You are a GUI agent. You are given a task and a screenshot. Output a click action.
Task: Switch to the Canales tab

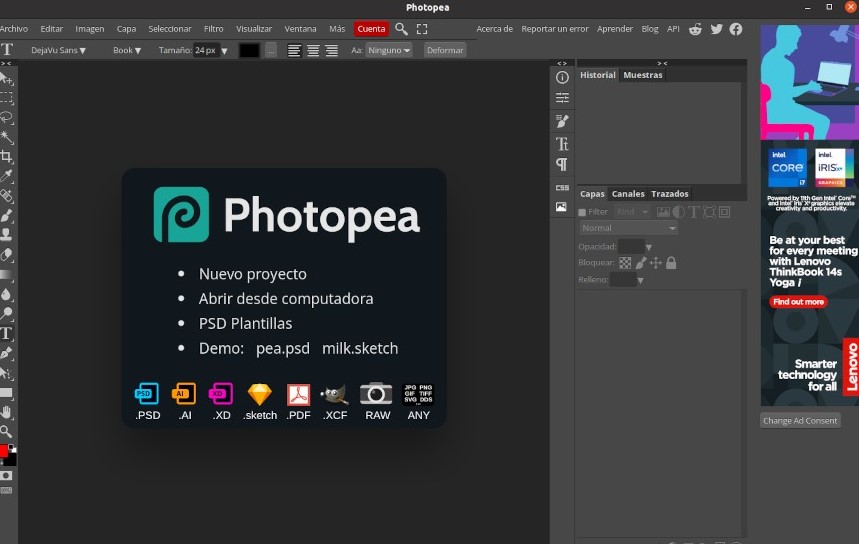point(628,194)
